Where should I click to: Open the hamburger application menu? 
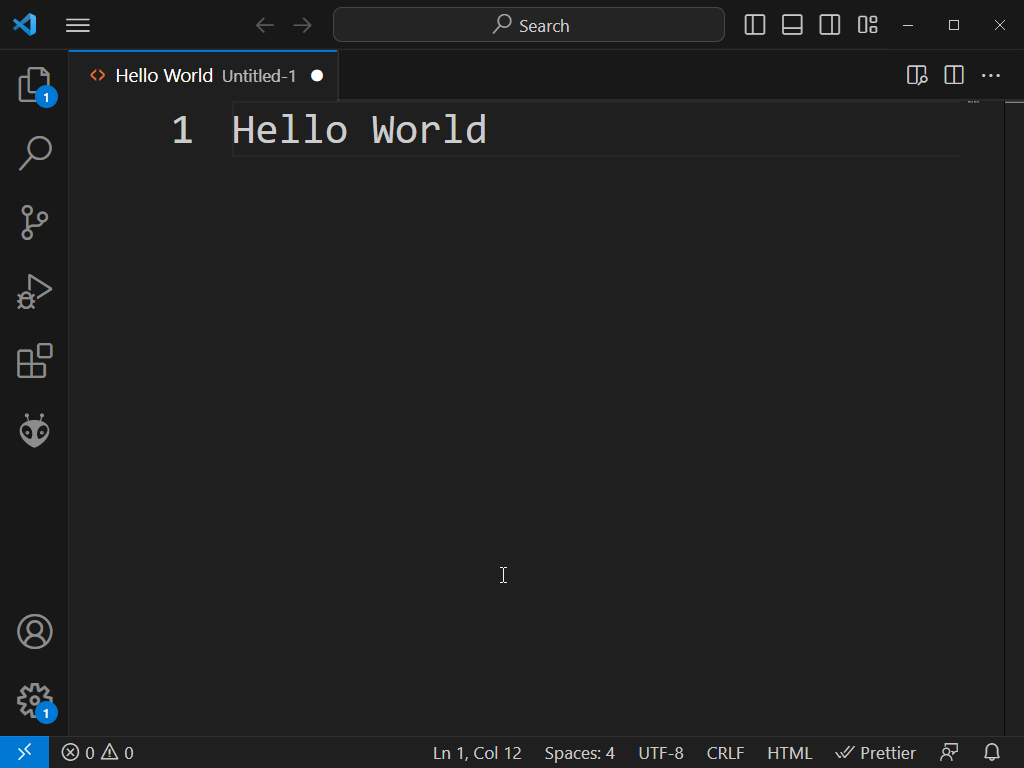(x=78, y=25)
